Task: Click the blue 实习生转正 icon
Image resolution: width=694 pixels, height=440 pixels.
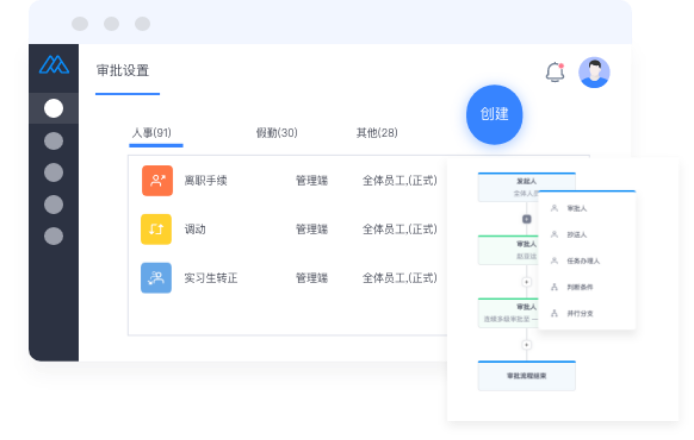Action: pos(157,277)
